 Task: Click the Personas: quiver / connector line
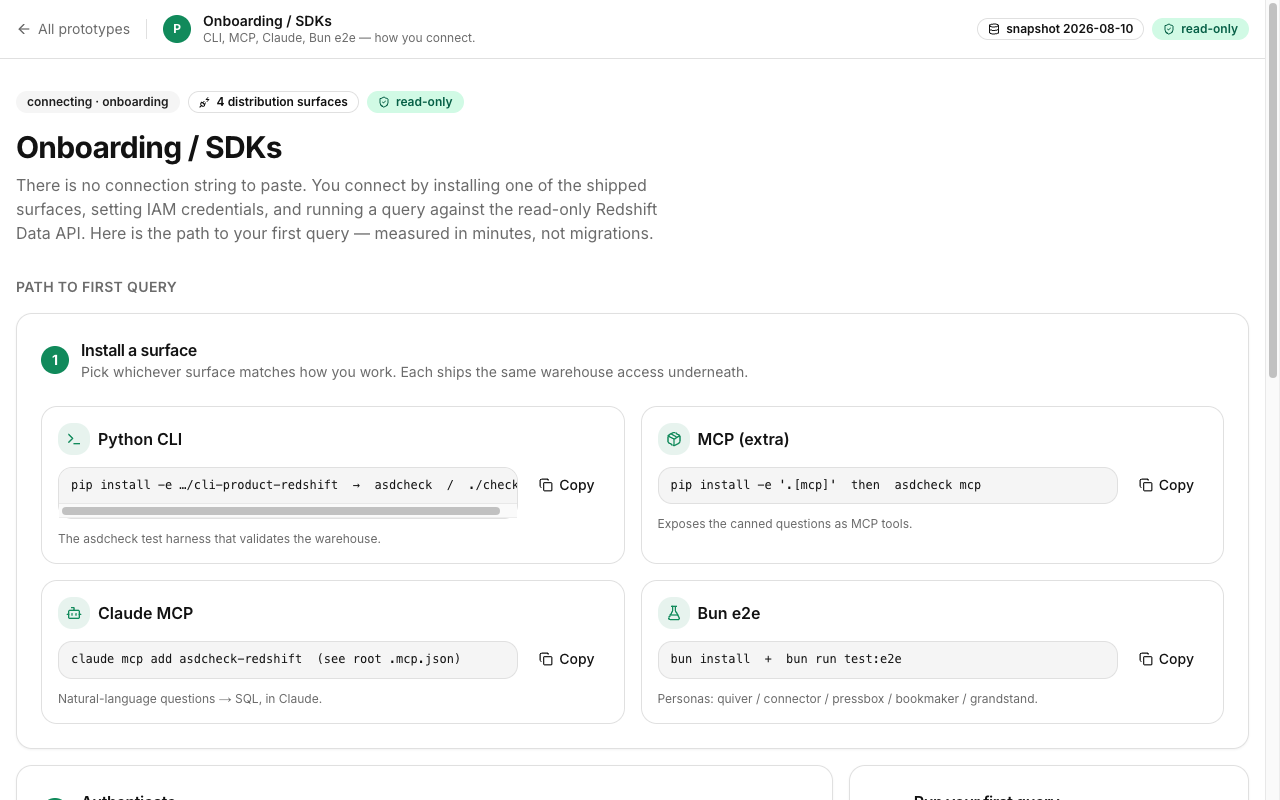(x=848, y=698)
